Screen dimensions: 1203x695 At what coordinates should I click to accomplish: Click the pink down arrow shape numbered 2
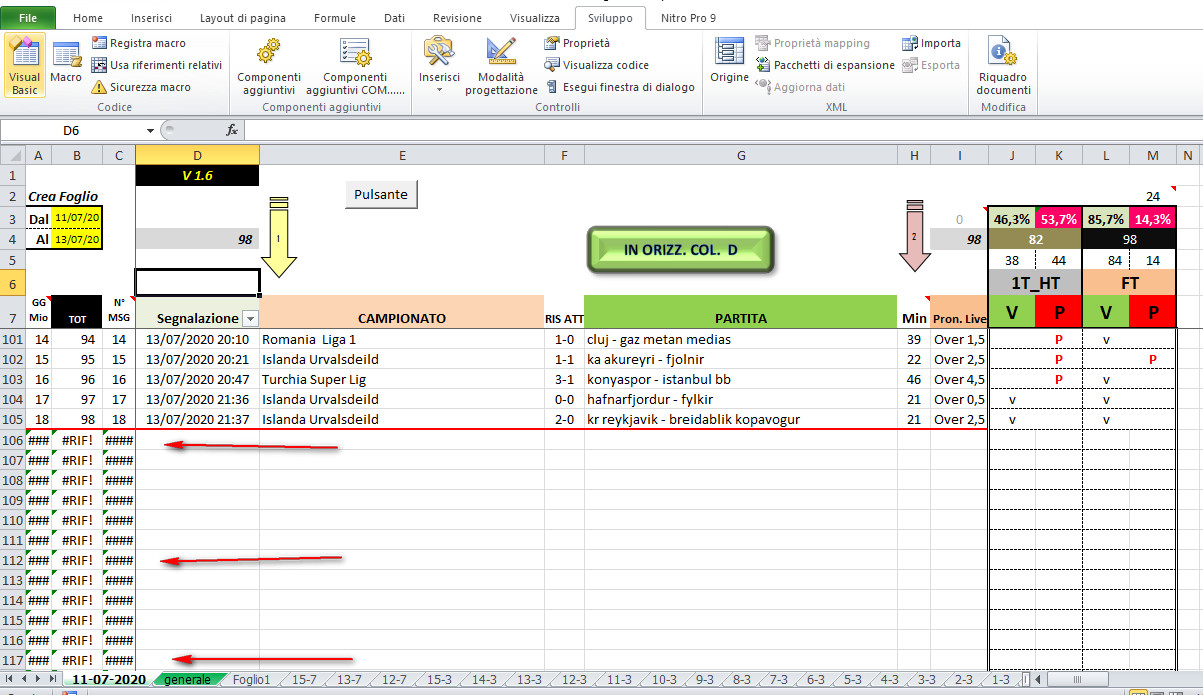[x=914, y=235]
